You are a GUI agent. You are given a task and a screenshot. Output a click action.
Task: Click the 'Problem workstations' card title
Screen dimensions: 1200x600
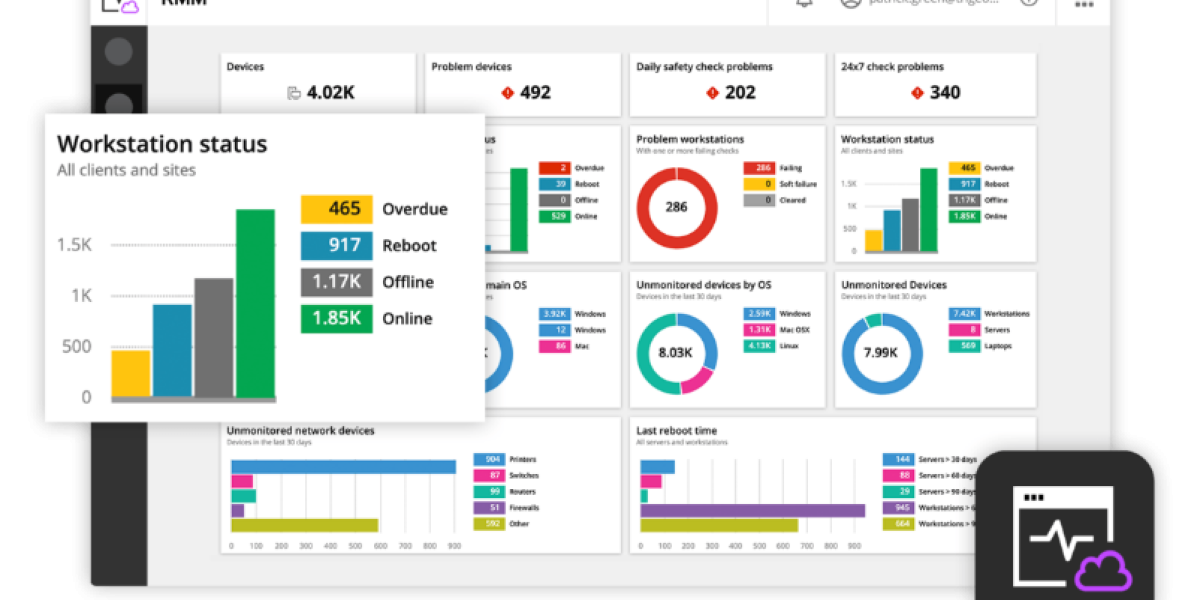[x=690, y=139]
